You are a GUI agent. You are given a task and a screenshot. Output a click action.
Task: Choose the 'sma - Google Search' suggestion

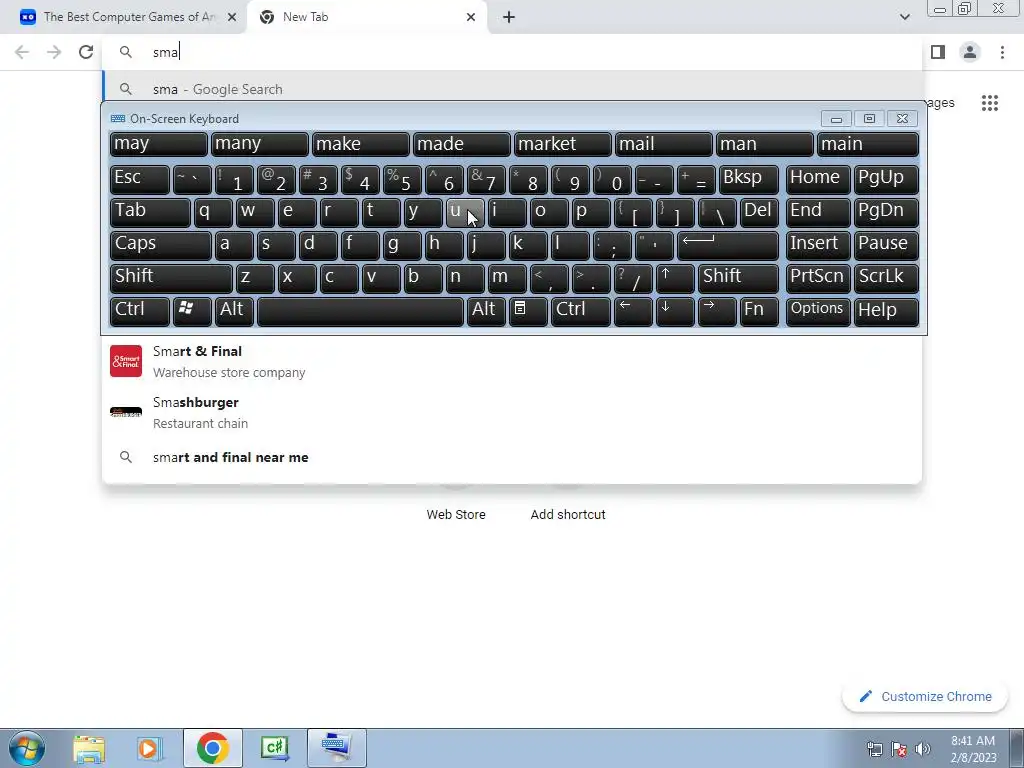tap(512, 89)
